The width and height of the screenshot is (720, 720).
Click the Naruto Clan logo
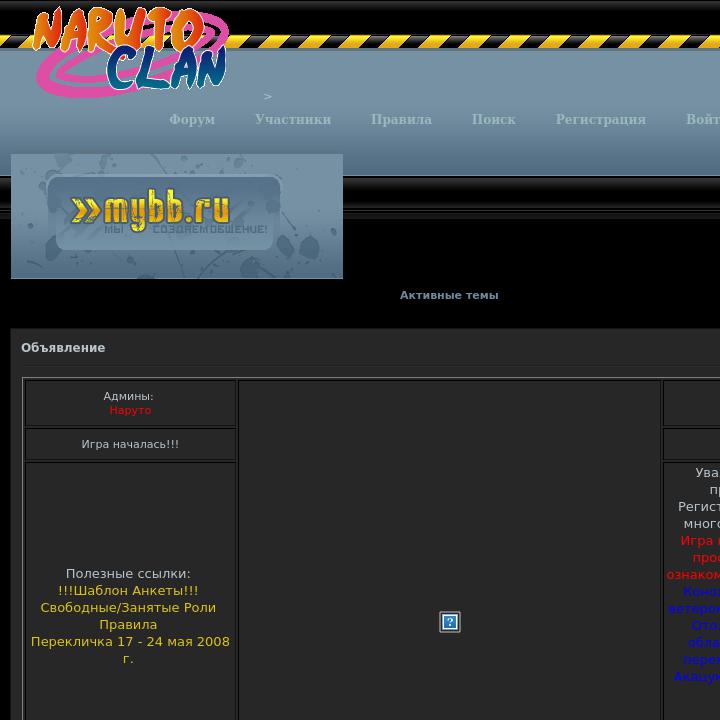pyautogui.click(x=131, y=51)
